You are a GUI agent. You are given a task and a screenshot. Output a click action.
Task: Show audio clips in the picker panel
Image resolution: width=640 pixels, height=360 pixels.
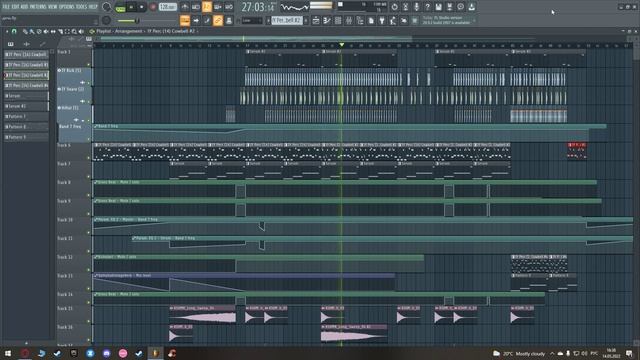[x=27, y=44]
